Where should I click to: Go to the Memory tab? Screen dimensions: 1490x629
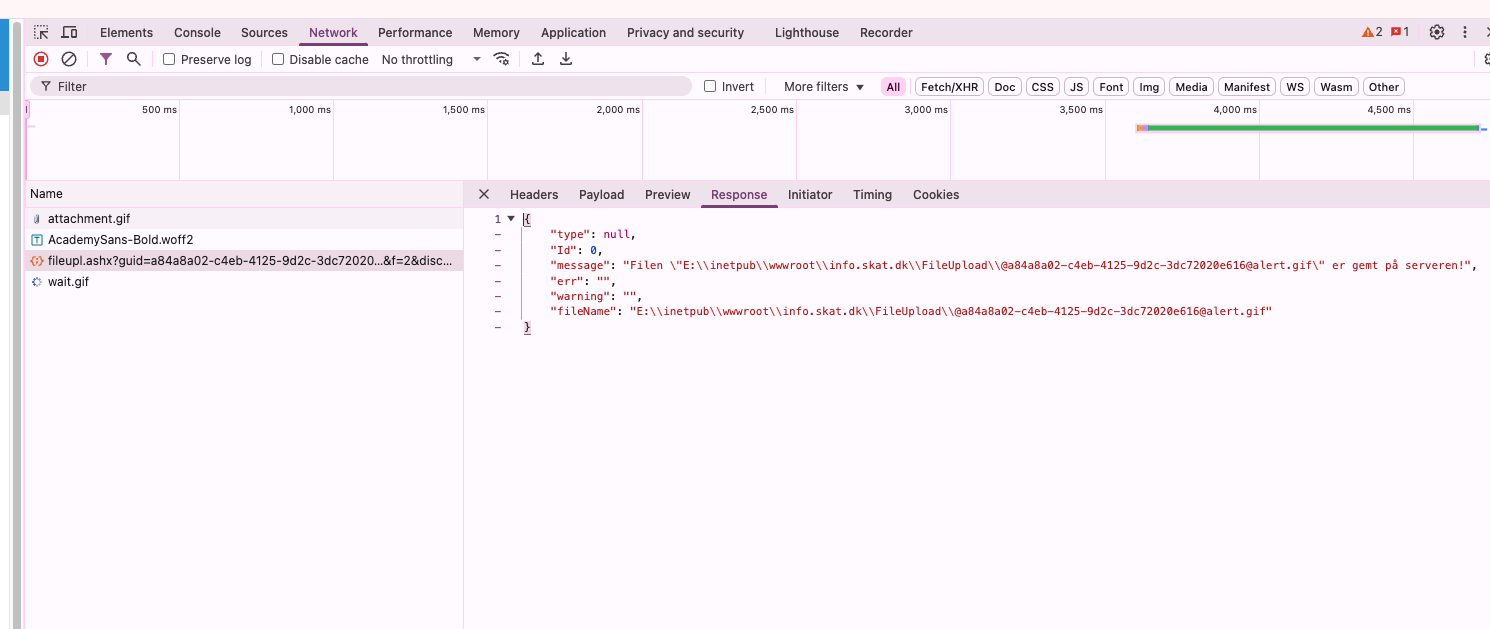point(496,32)
